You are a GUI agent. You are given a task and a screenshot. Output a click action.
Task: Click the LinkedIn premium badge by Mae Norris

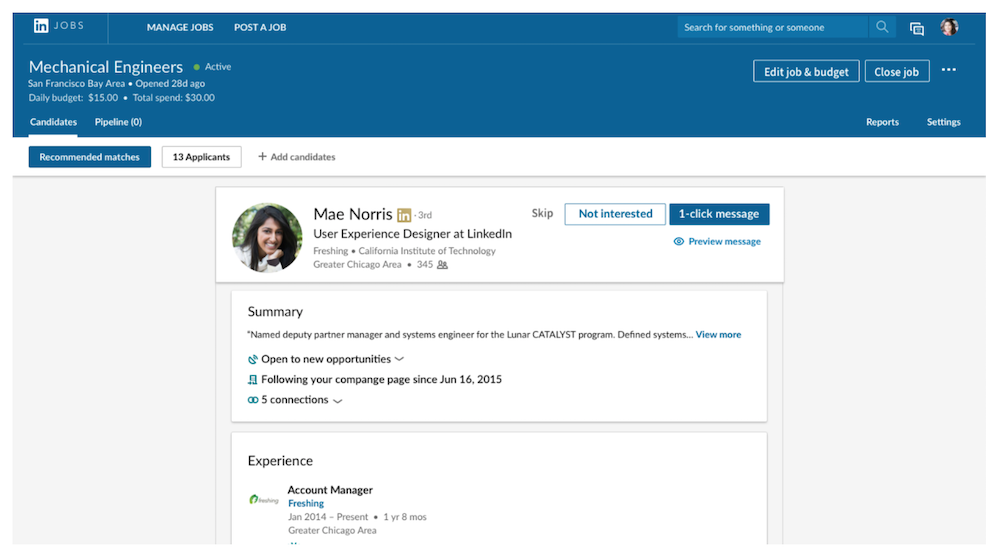404,215
